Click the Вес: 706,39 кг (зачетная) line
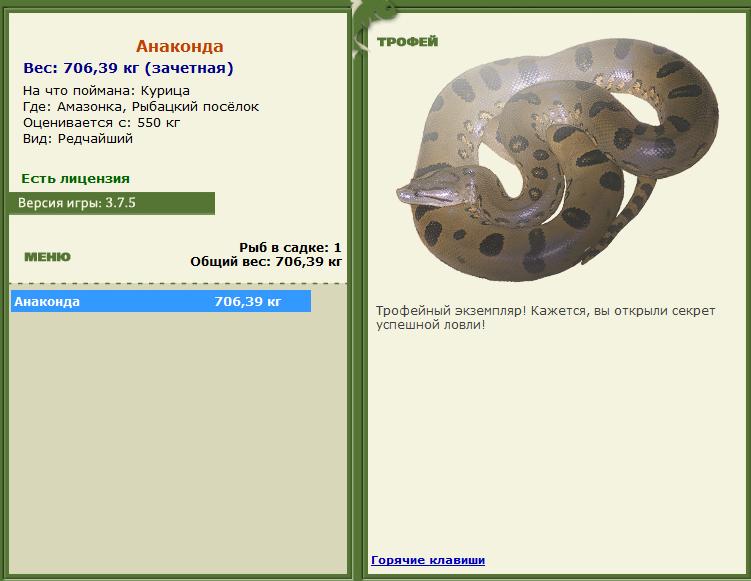751x581 pixels. tap(128, 68)
